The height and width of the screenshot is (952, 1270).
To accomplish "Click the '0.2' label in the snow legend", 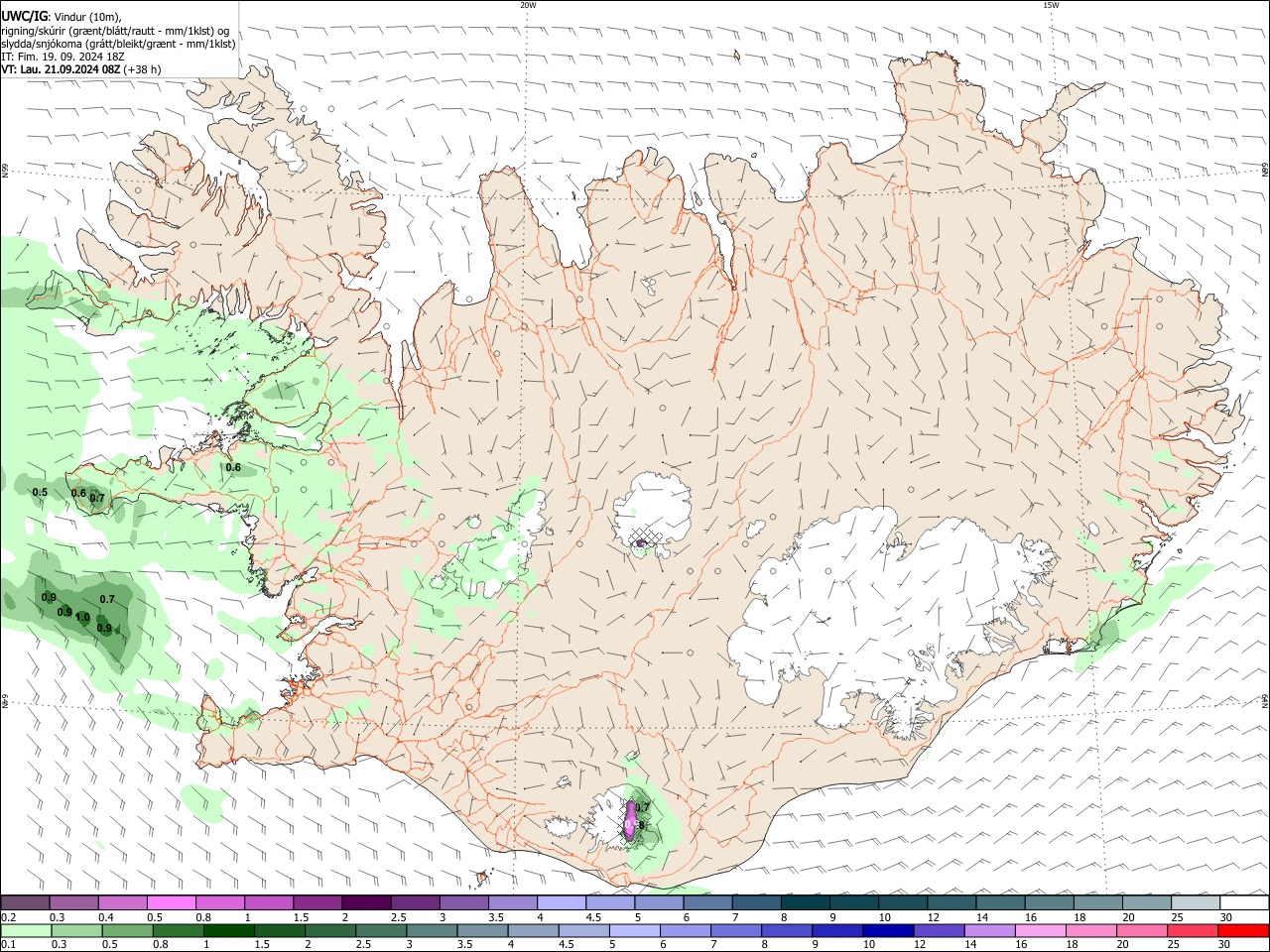I will point(8,917).
